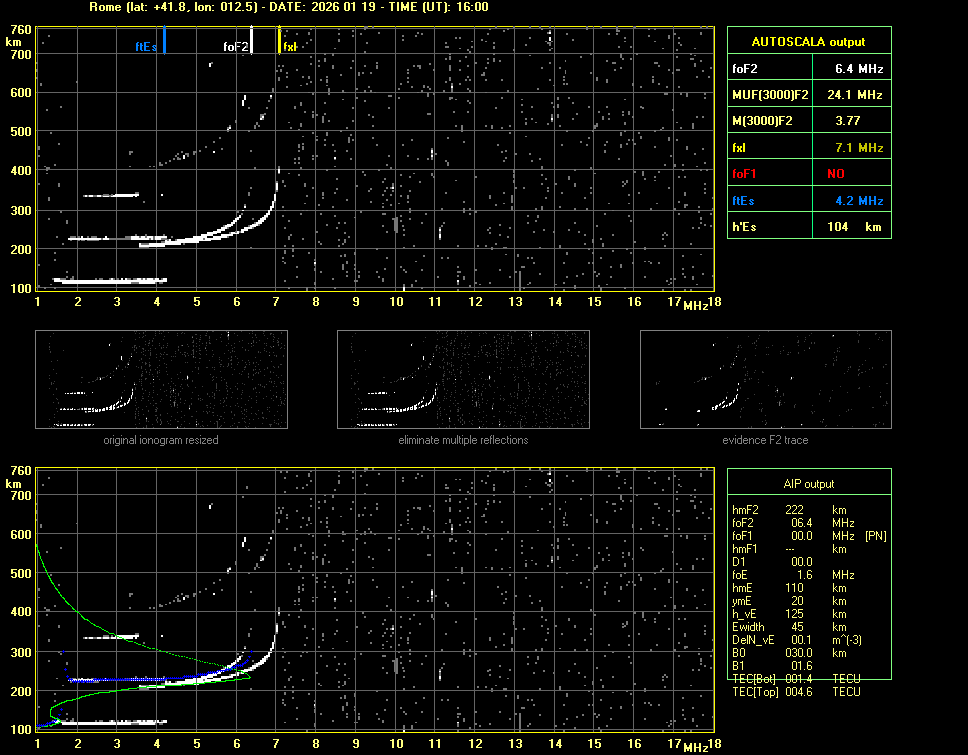This screenshot has width=968, height=755.
Task: Click the yellow fxI 7.1 MHz value
Action: 859,148
